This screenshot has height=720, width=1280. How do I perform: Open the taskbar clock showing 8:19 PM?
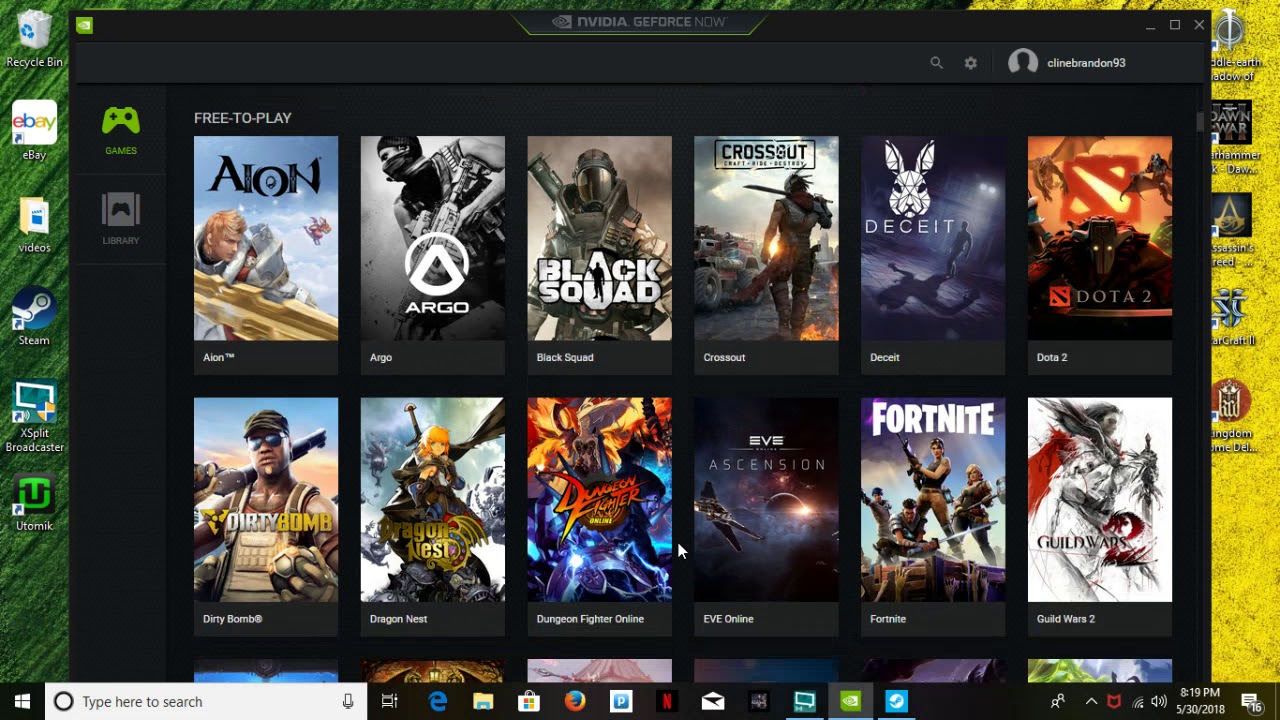(x=1200, y=701)
